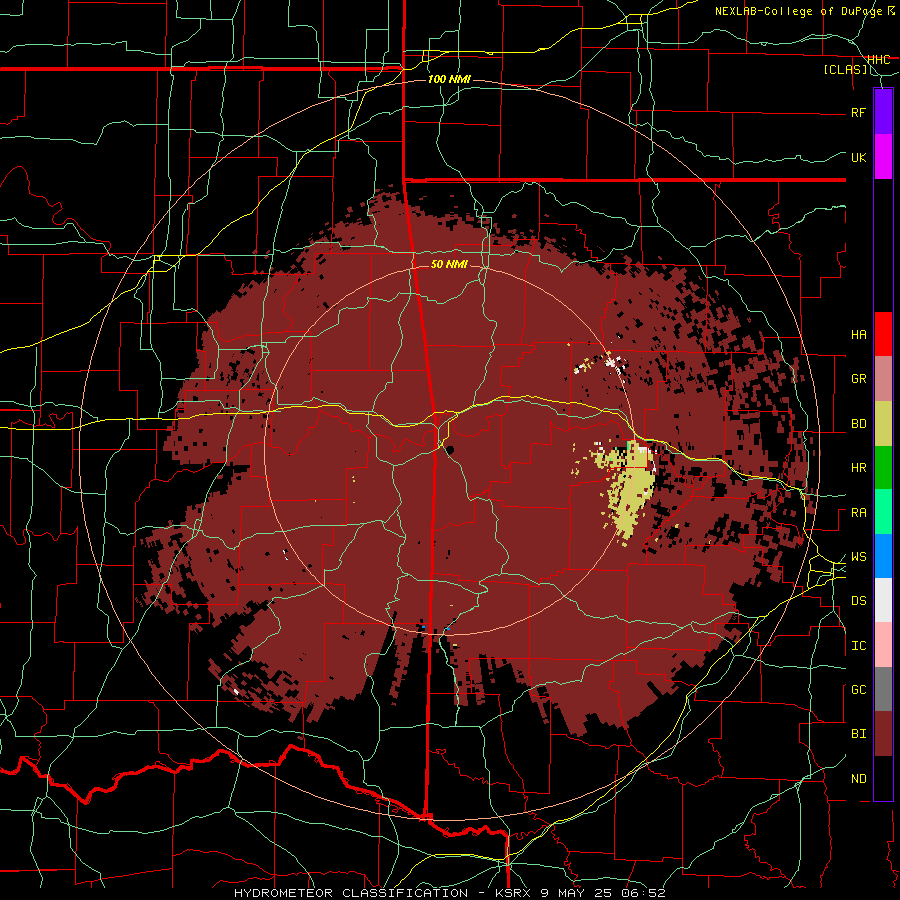This screenshot has width=900, height=900.
Task: Click the red HA legend color swatch
Action: point(883,334)
